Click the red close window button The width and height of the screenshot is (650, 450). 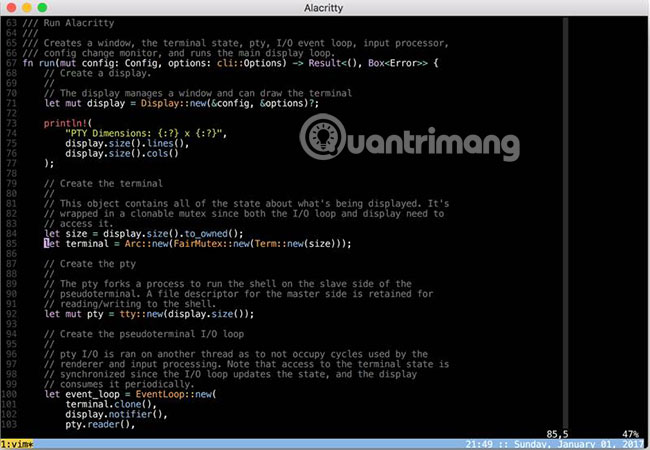pyautogui.click(x=11, y=7)
